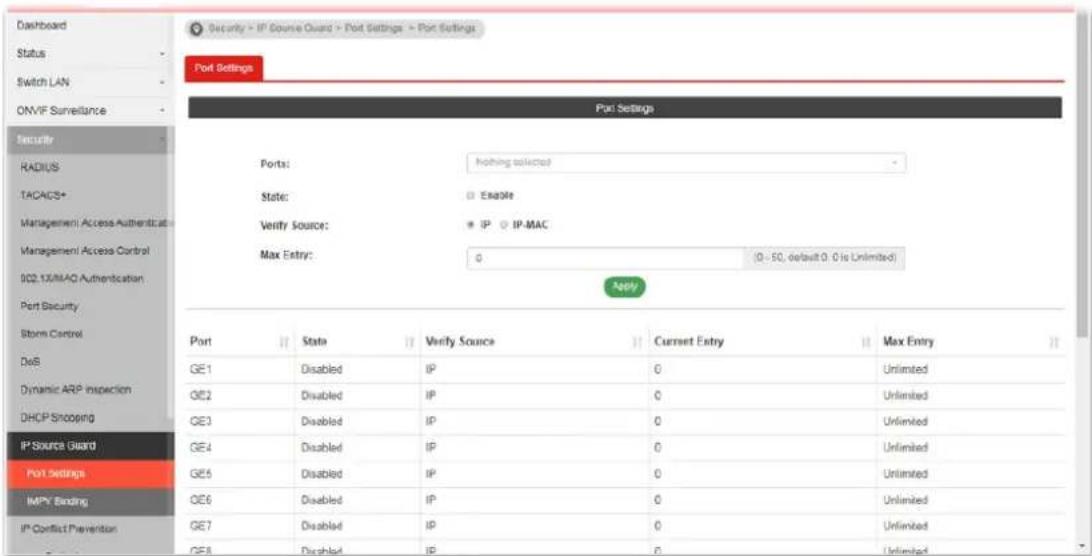
Task: Click the Current Entry column header
Action: coord(689,342)
